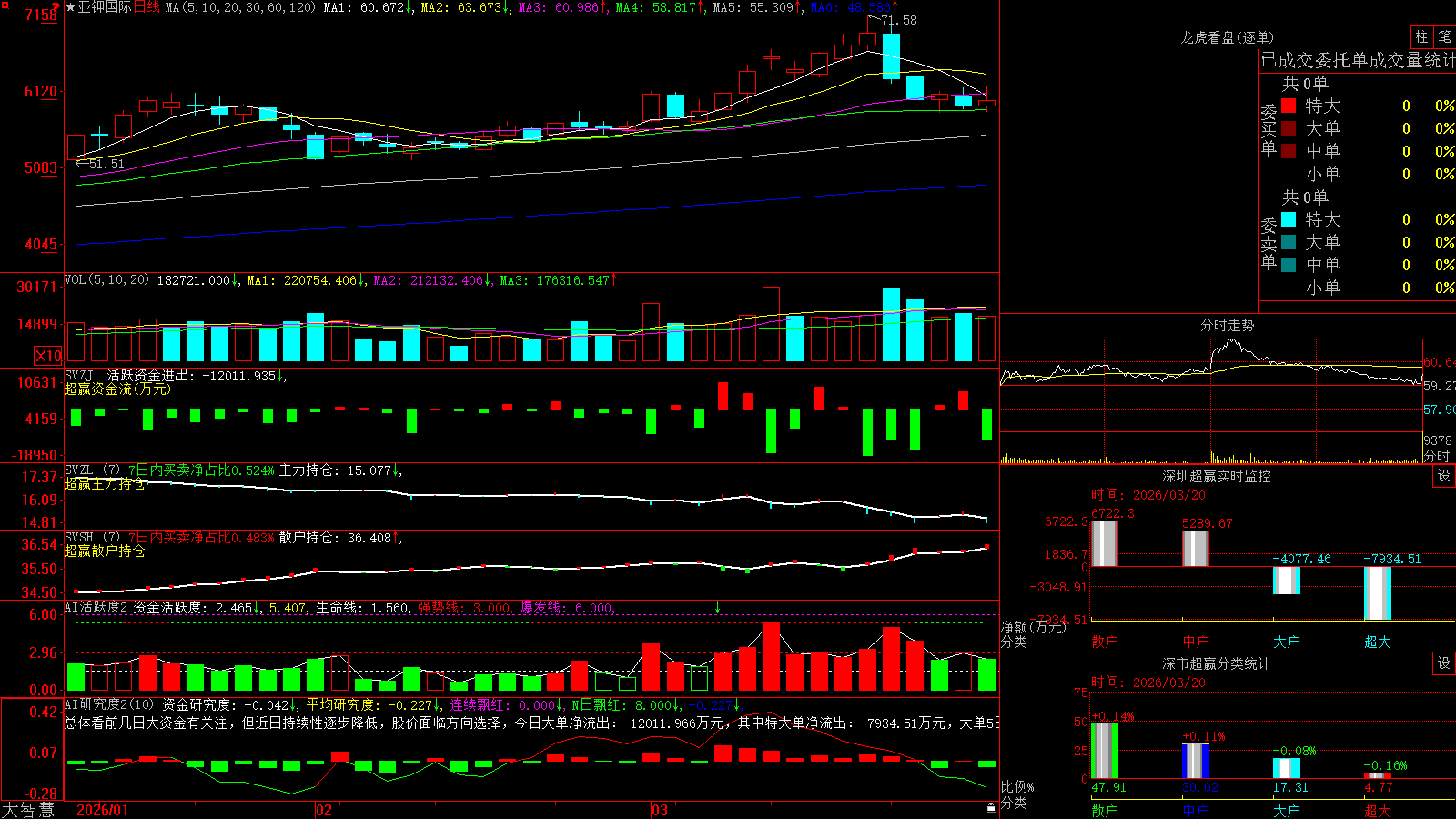Select the 龙虎看盘(逐单) panel title
1456x819 pixels.
coord(1227,37)
